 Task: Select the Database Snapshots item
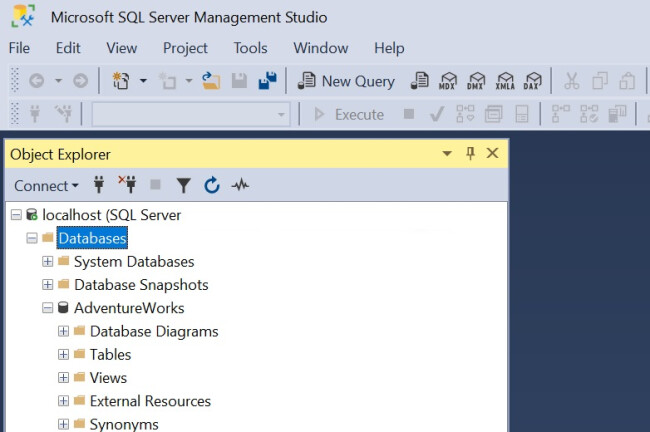141,285
